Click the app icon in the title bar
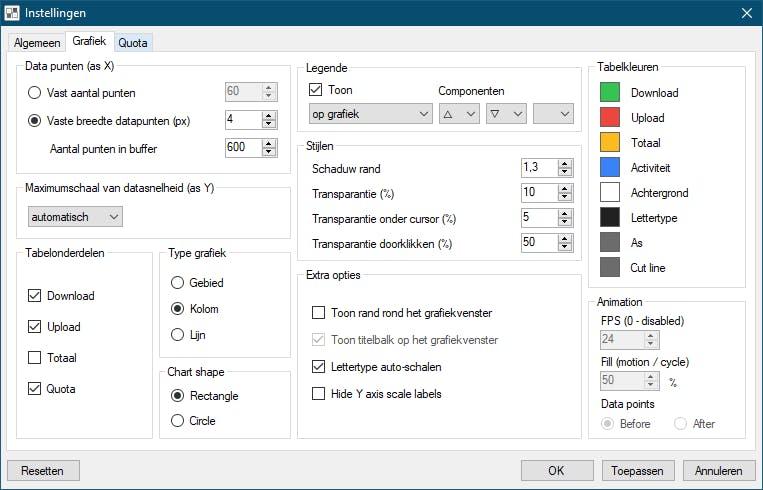This screenshot has height=490, width=763. click(x=12, y=13)
